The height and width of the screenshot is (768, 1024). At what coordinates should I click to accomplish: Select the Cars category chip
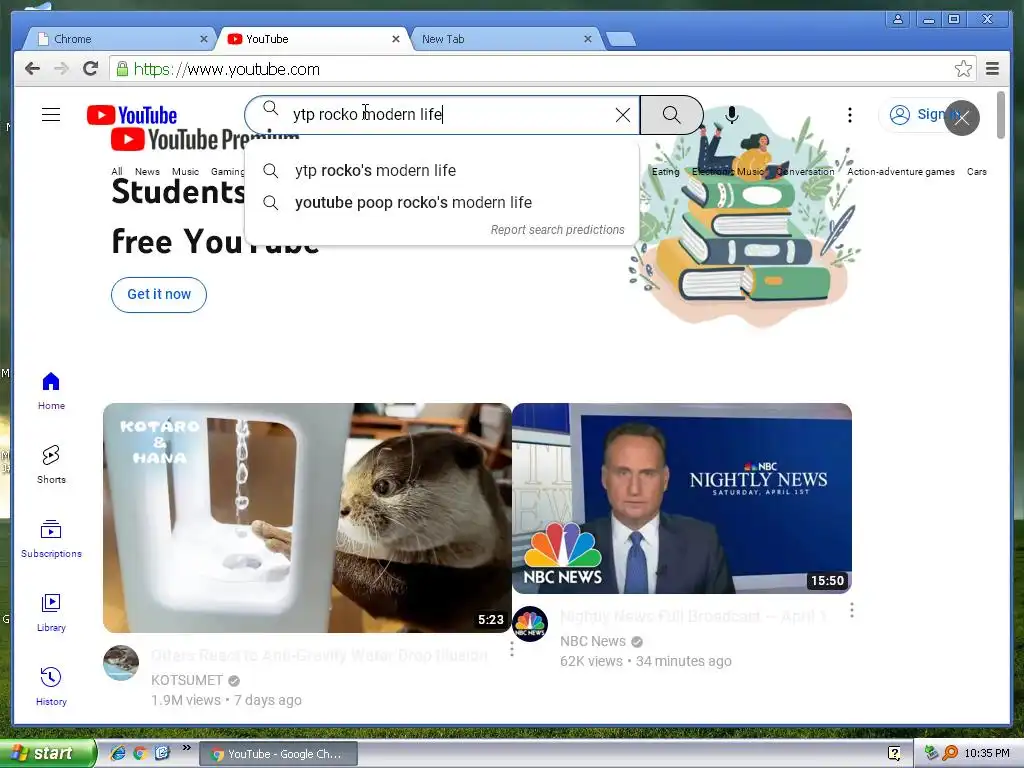point(976,172)
